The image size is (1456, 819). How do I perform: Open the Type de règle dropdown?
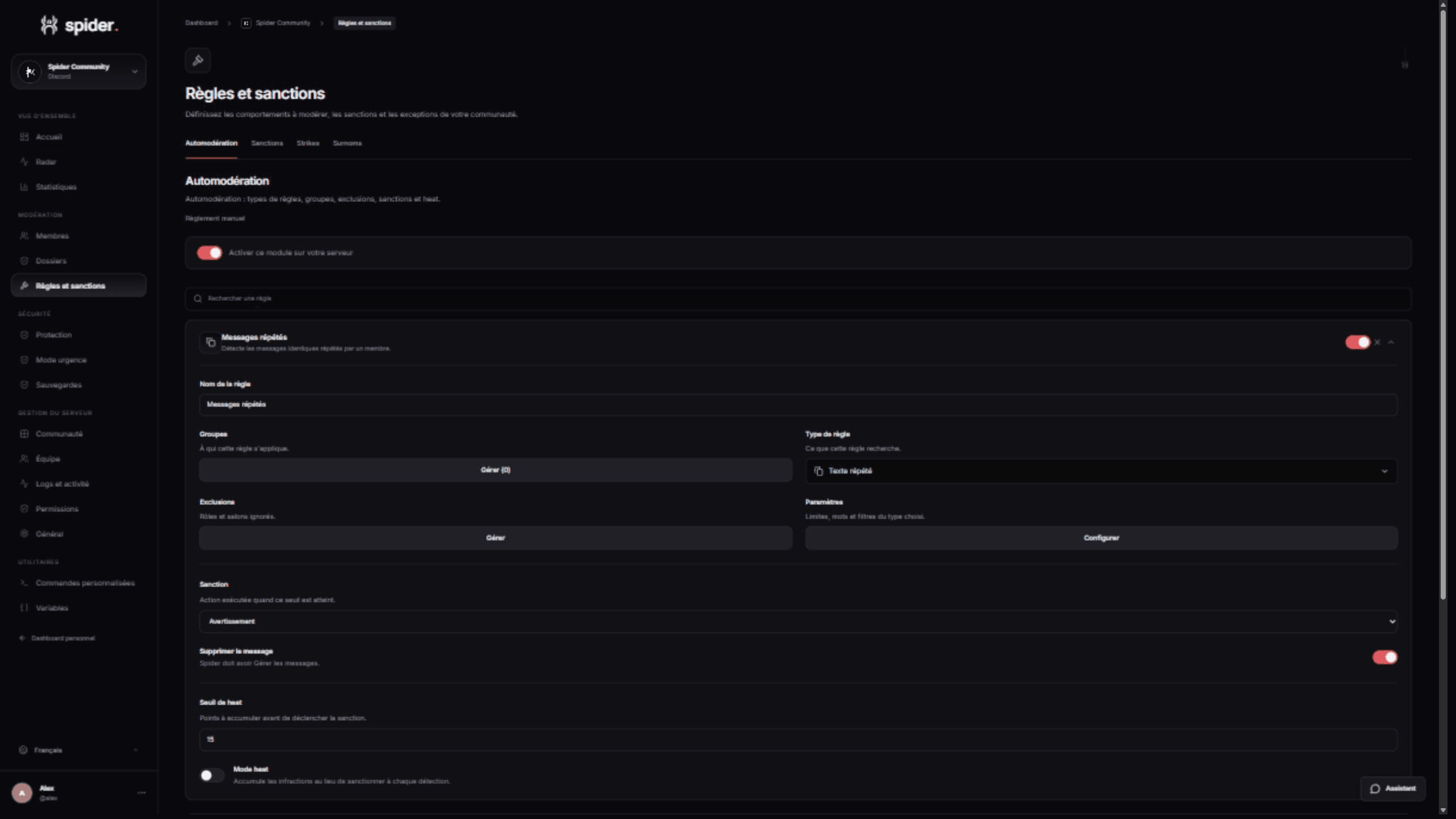(x=1101, y=471)
